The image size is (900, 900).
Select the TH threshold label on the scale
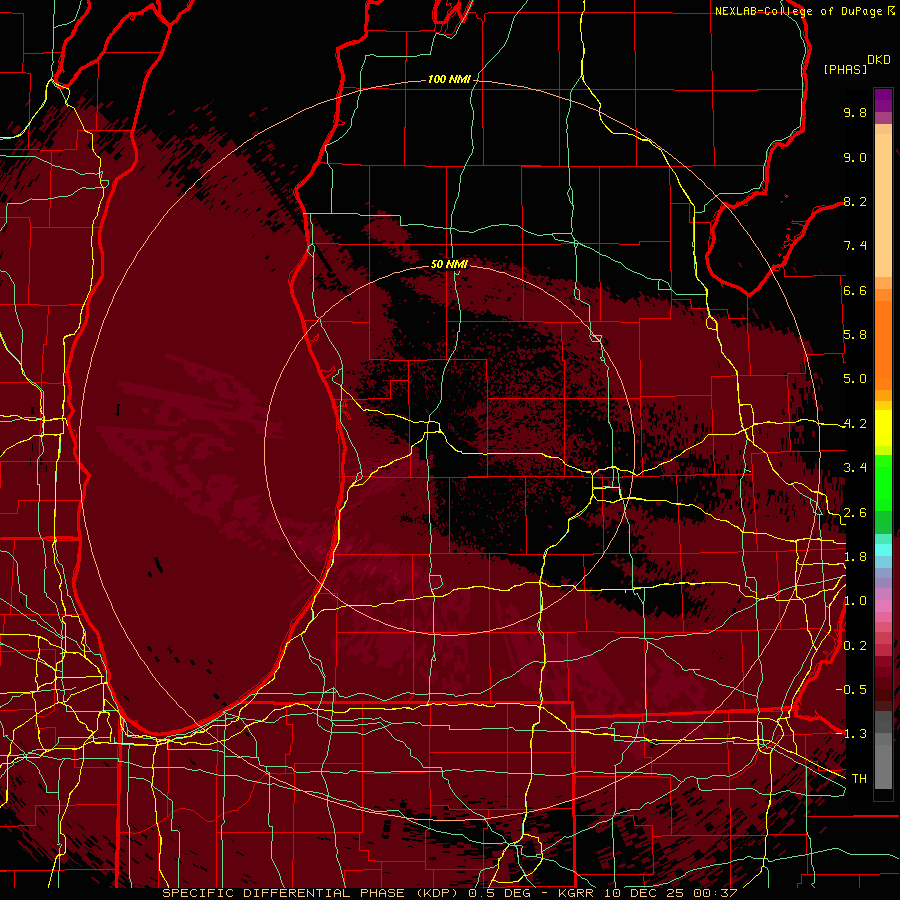point(859,778)
